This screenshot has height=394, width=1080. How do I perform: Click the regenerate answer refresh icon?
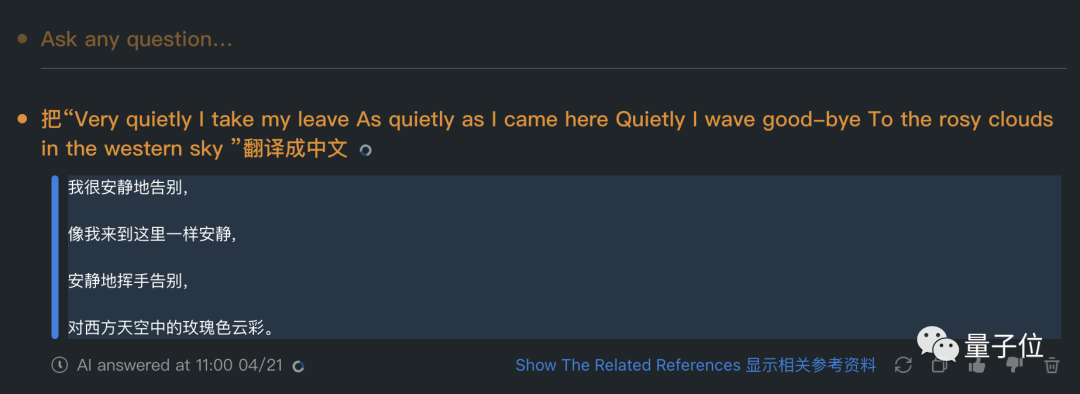pos(903,365)
